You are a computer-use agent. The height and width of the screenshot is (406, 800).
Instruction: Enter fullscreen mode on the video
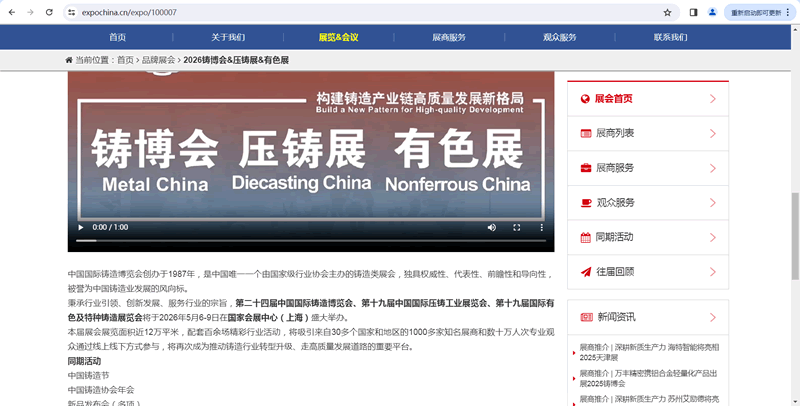[x=516, y=227]
